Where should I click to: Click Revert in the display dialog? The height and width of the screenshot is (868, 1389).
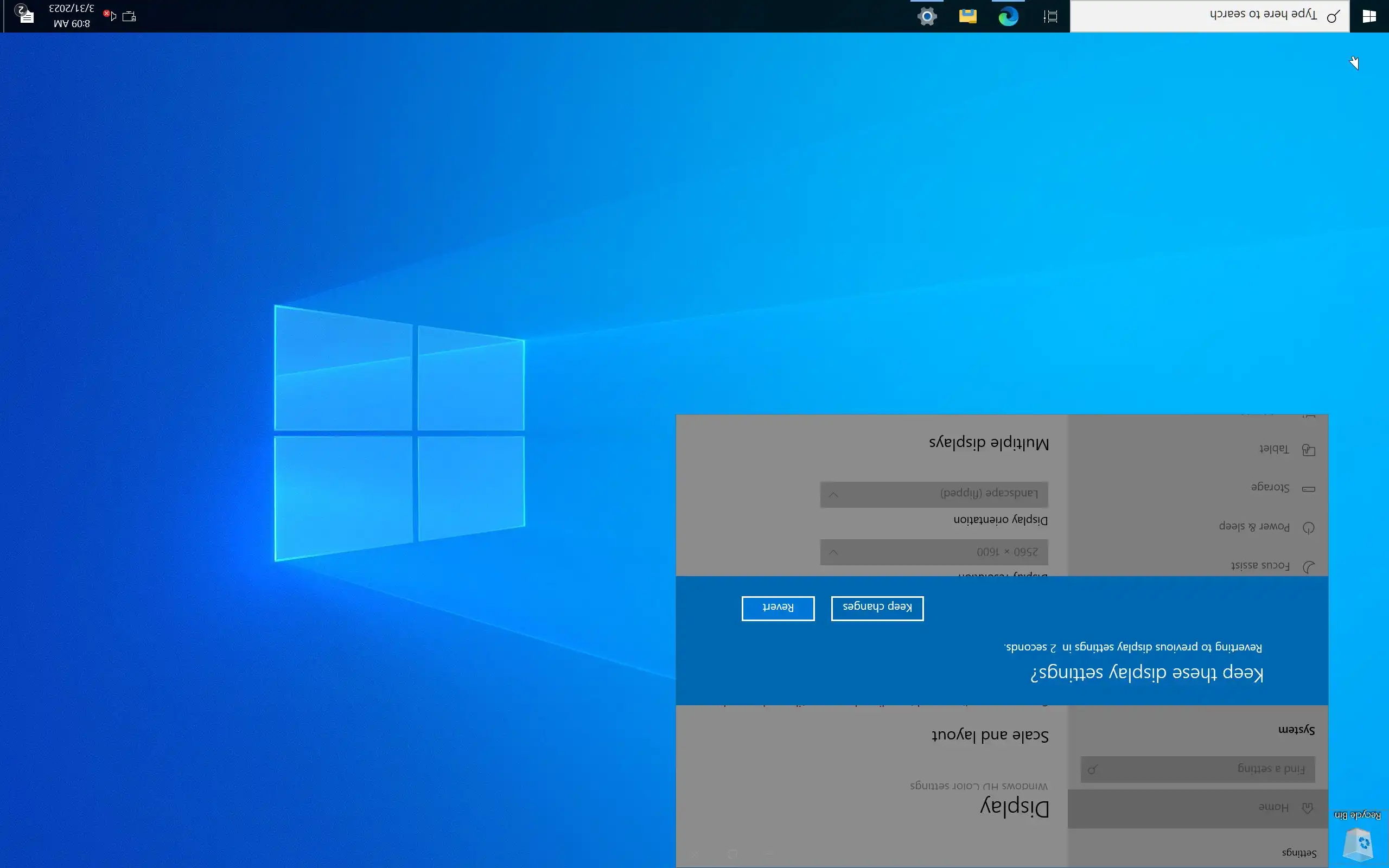pos(778,608)
